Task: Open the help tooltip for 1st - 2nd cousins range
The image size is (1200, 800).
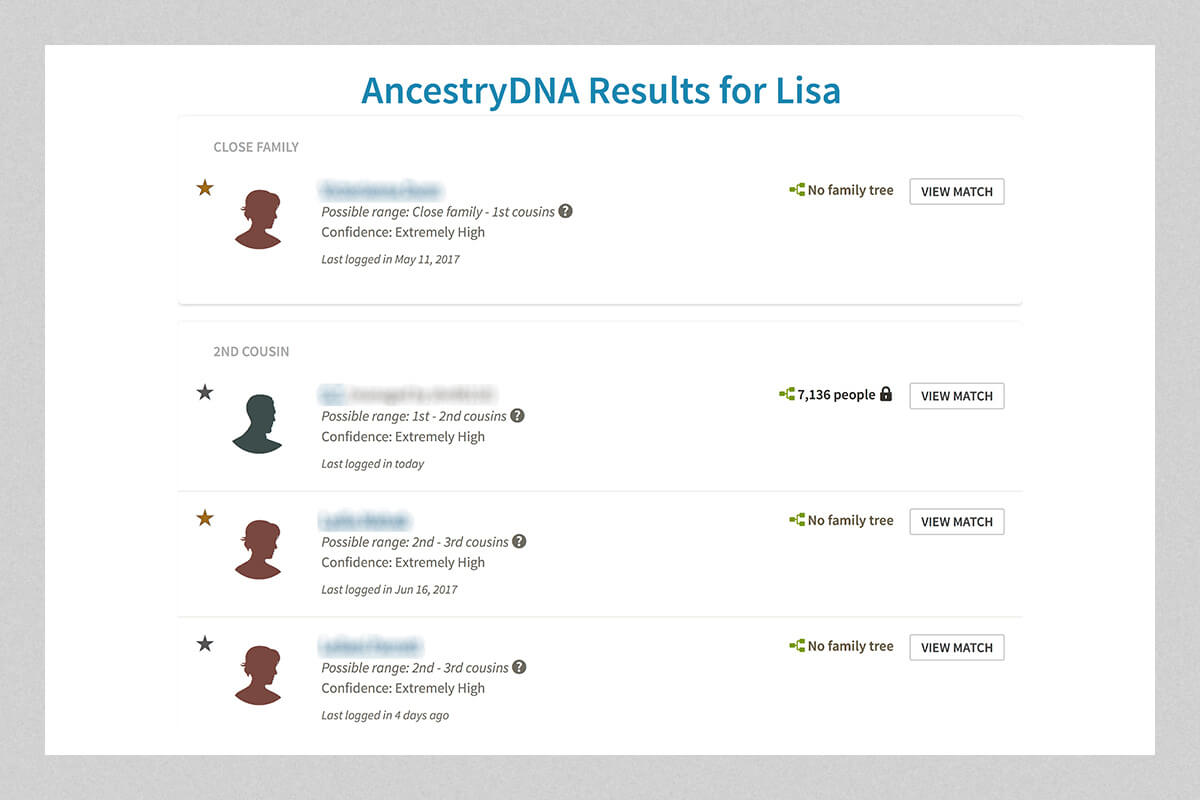Action: (518, 415)
